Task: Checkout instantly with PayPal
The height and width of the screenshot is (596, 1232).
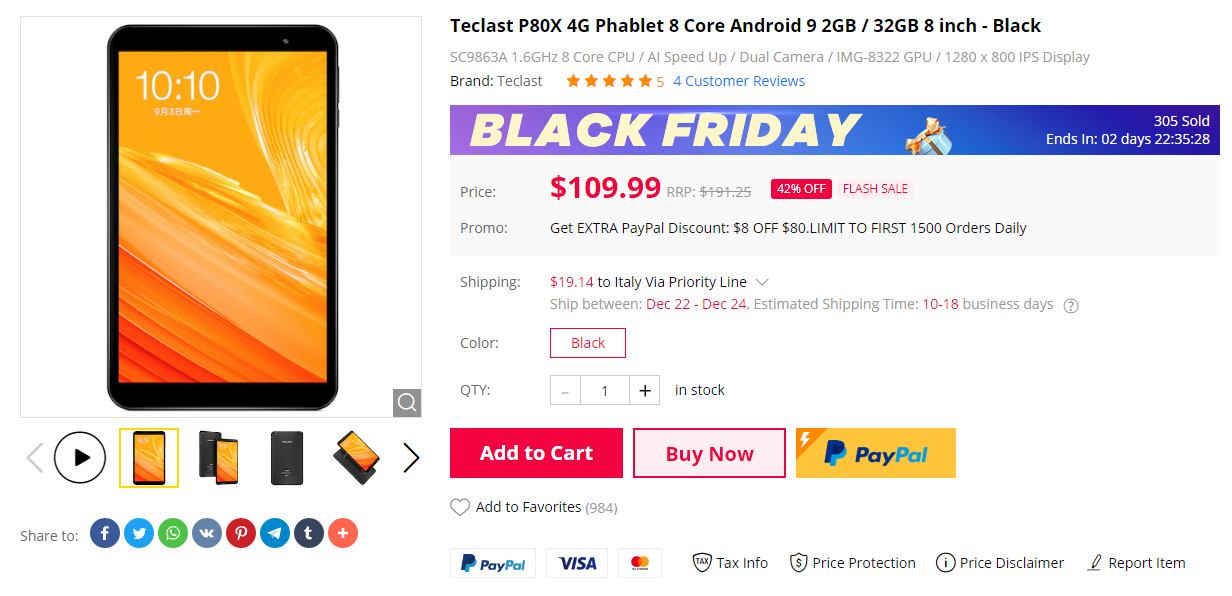Action: tap(875, 453)
